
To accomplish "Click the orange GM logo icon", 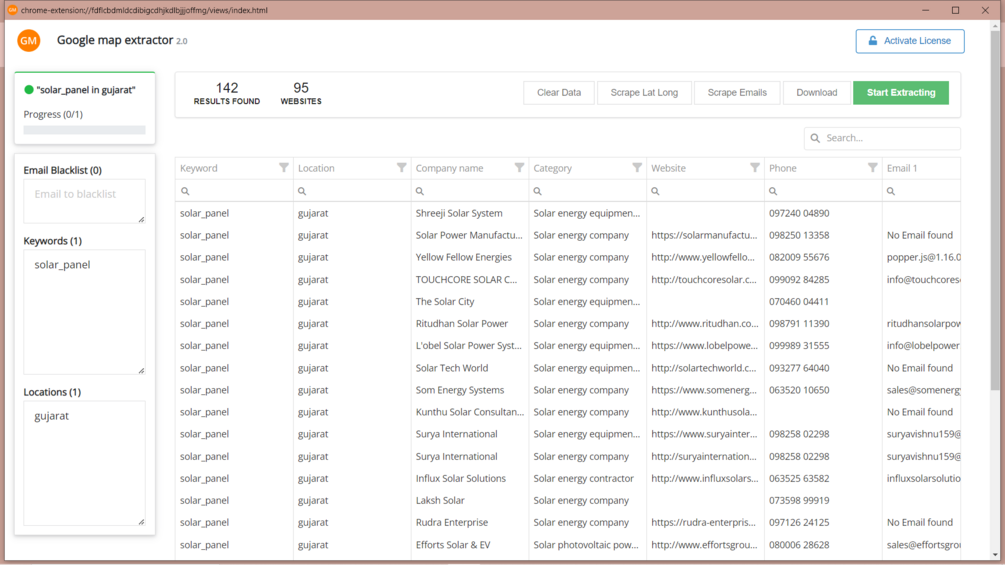I will point(29,40).
